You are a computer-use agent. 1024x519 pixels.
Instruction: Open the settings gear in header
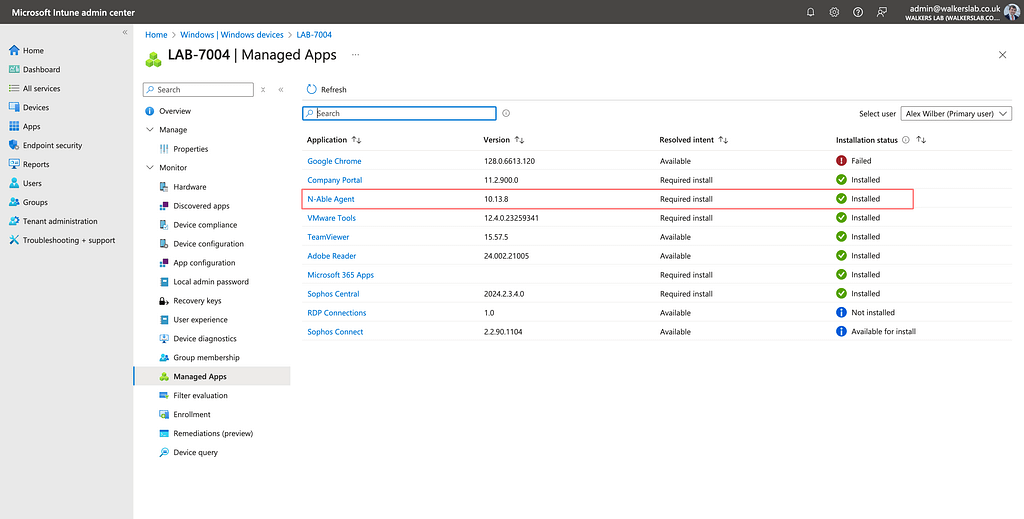coord(834,12)
